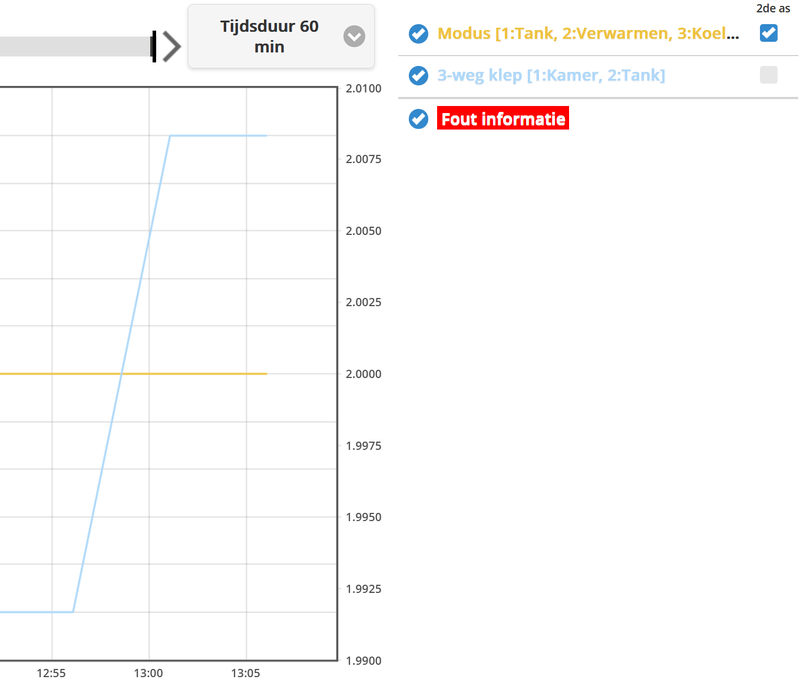Click the black time slider handle

tap(154, 46)
